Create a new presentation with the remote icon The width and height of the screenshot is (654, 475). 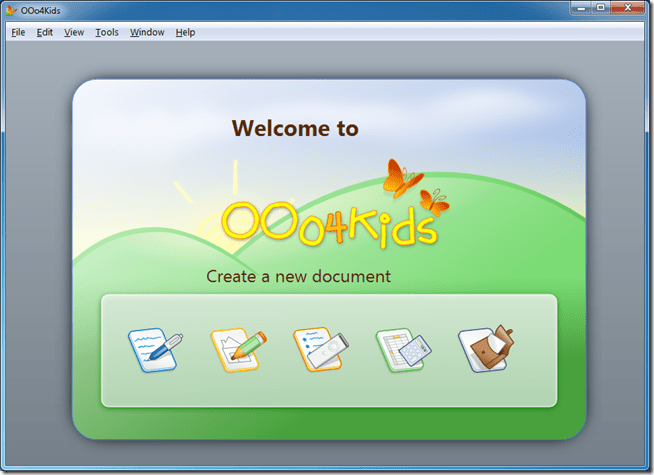[320, 350]
